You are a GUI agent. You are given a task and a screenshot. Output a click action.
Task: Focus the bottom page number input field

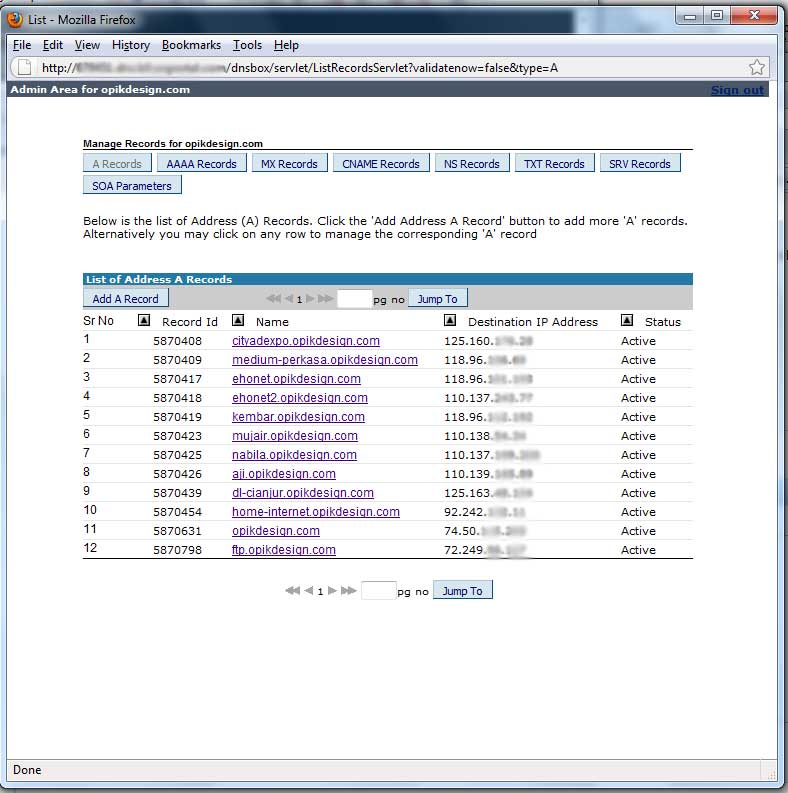tap(378, 591)
